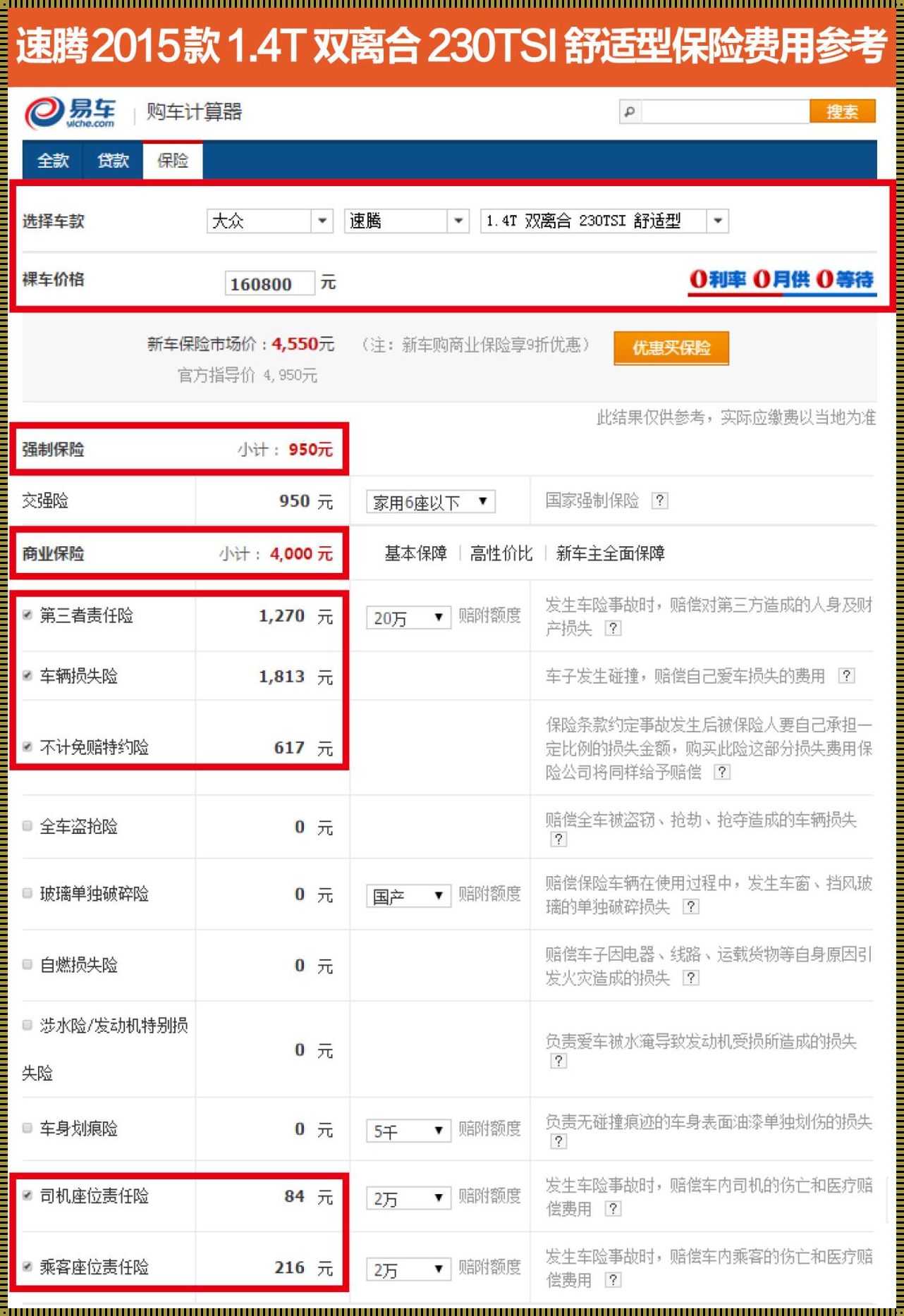
Task: Open help icon for 全车盗抢险 description
Action: 558,839
